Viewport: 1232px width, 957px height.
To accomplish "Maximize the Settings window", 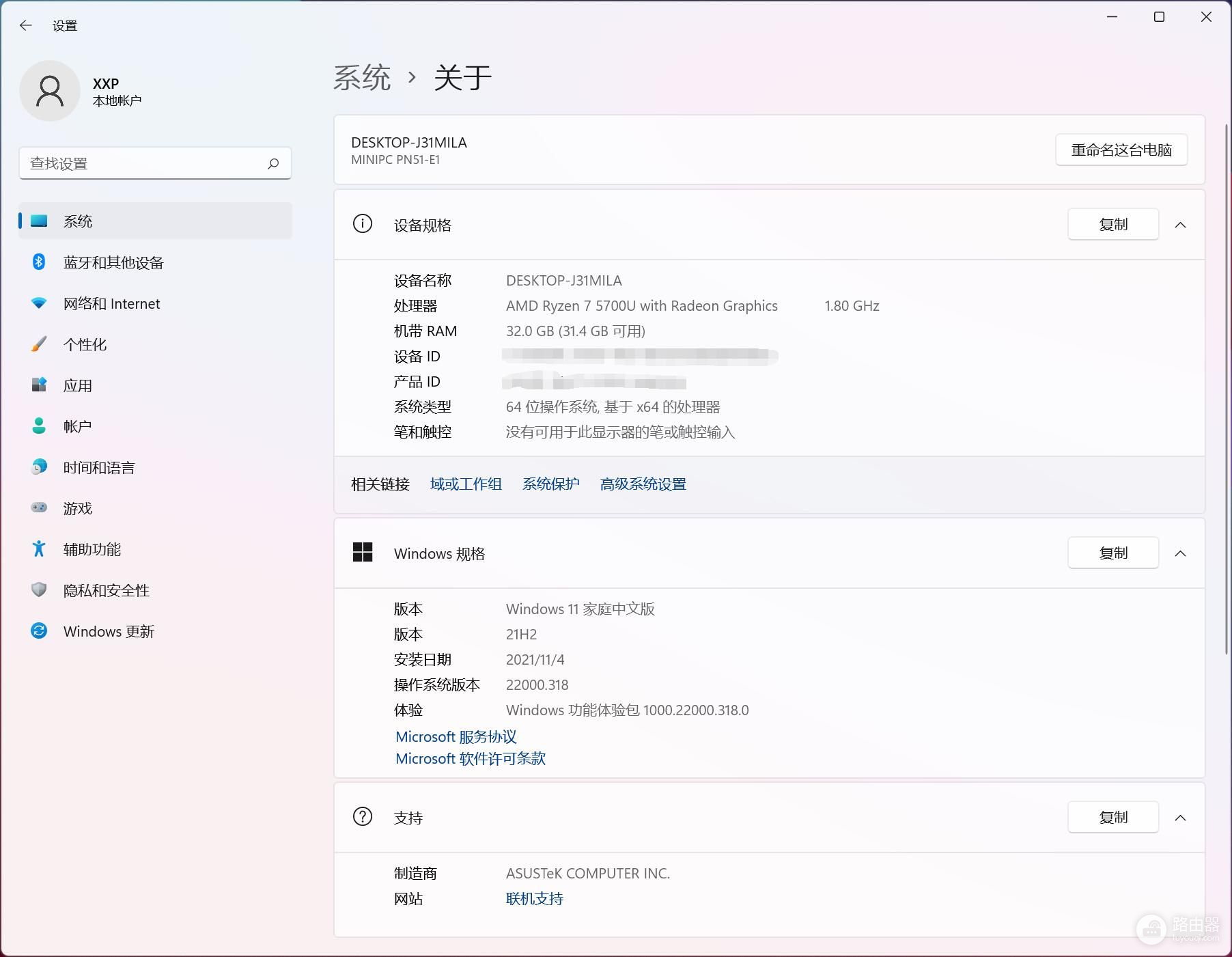I will (x=1159, y=17).
